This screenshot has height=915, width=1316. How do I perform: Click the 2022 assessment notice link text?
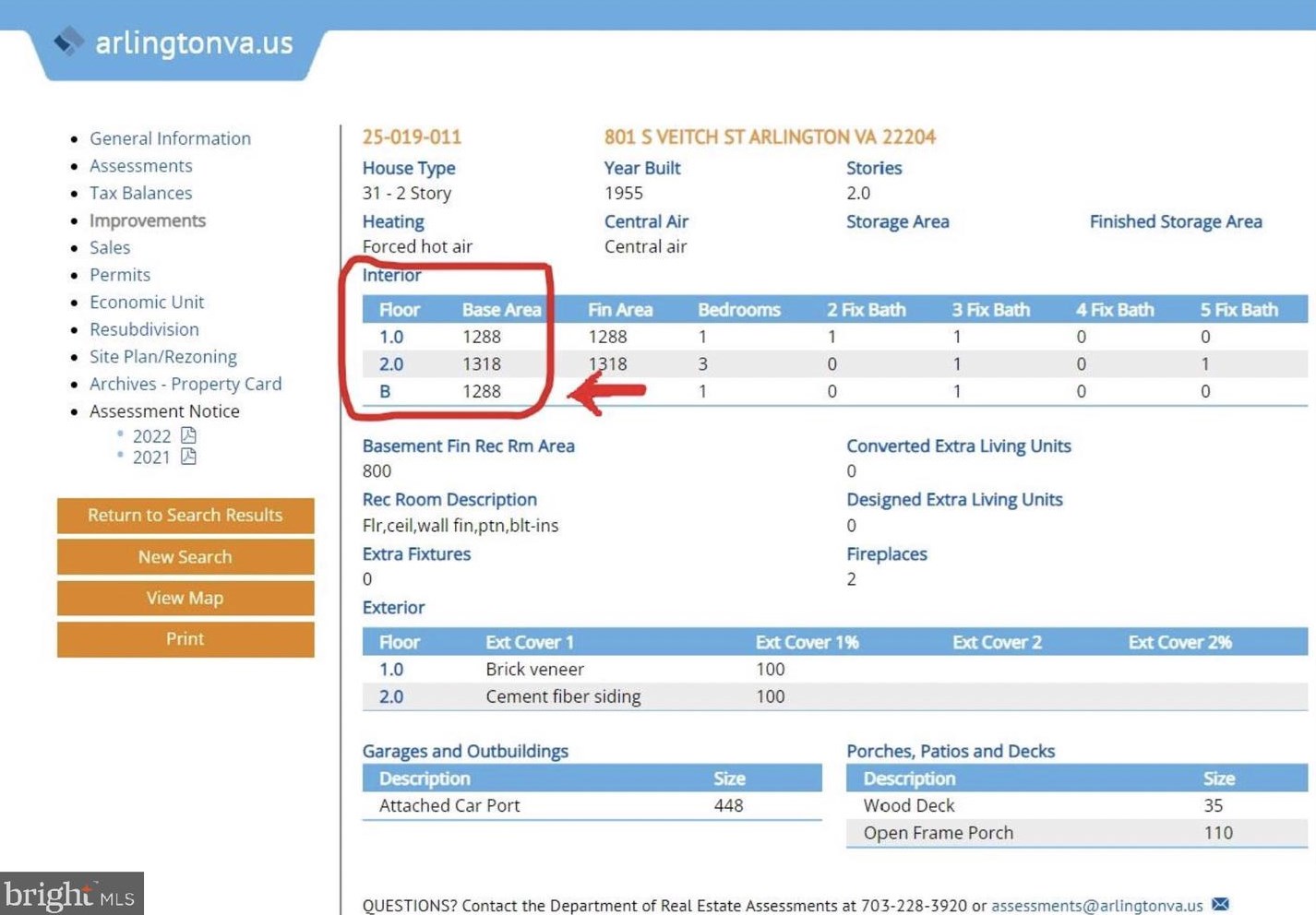151,436
